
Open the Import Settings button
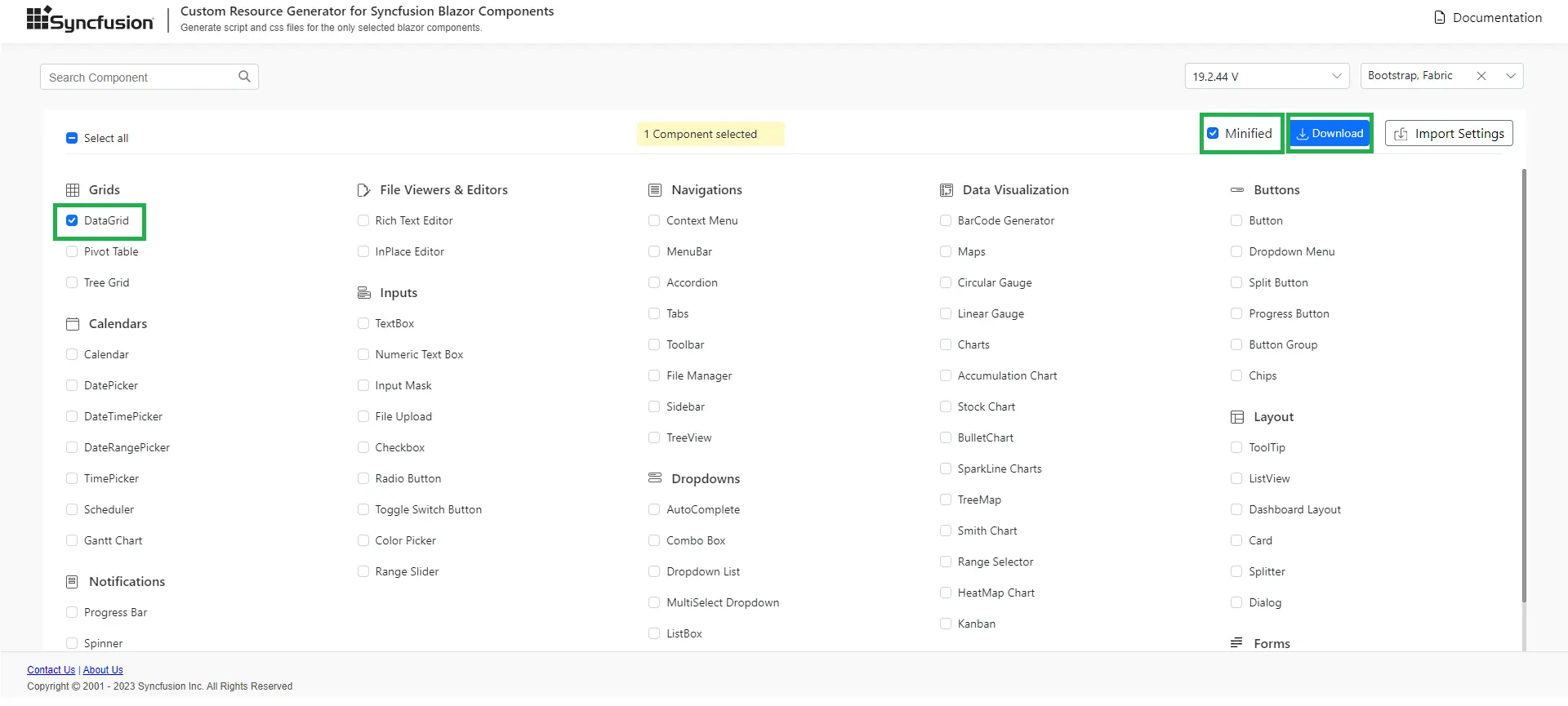[x=1449, y=134]
